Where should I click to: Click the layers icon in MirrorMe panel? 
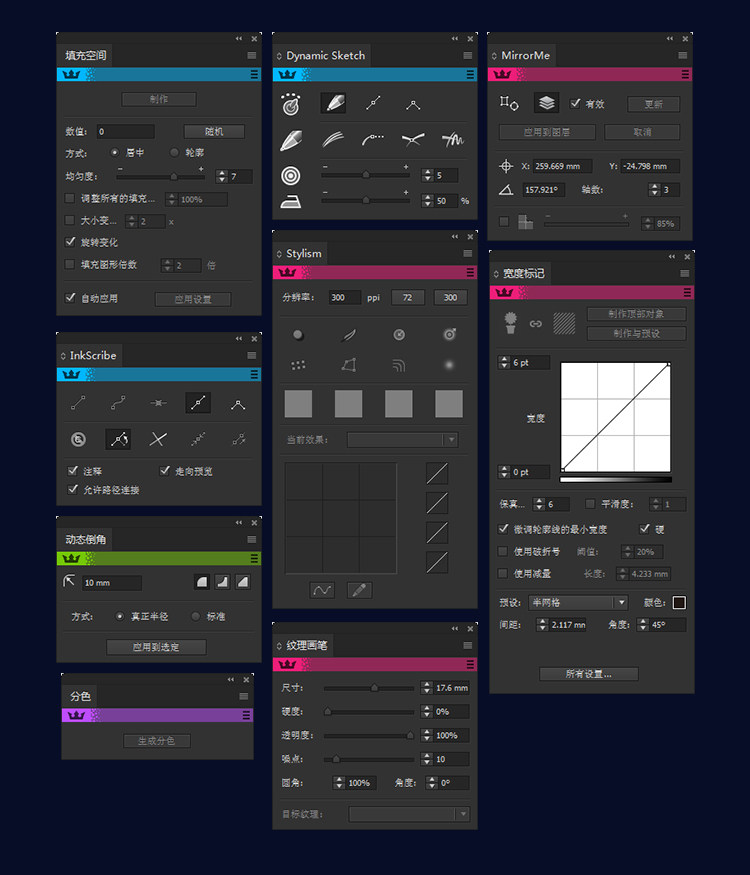pyautogui.click(x=546, y=103)
